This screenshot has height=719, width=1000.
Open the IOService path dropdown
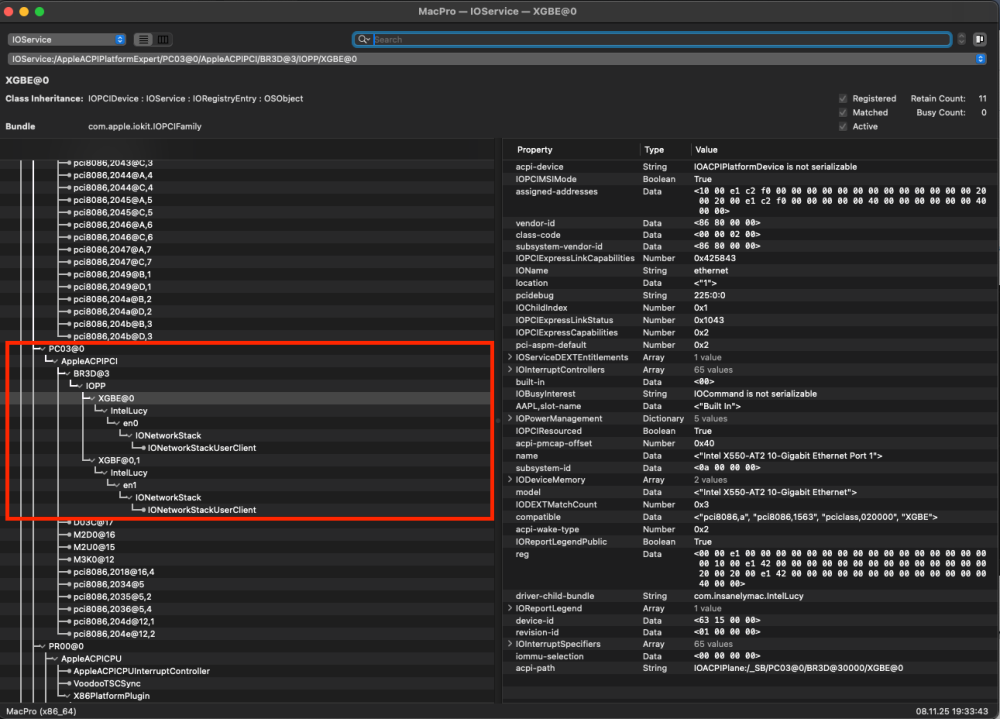point(497,59)
